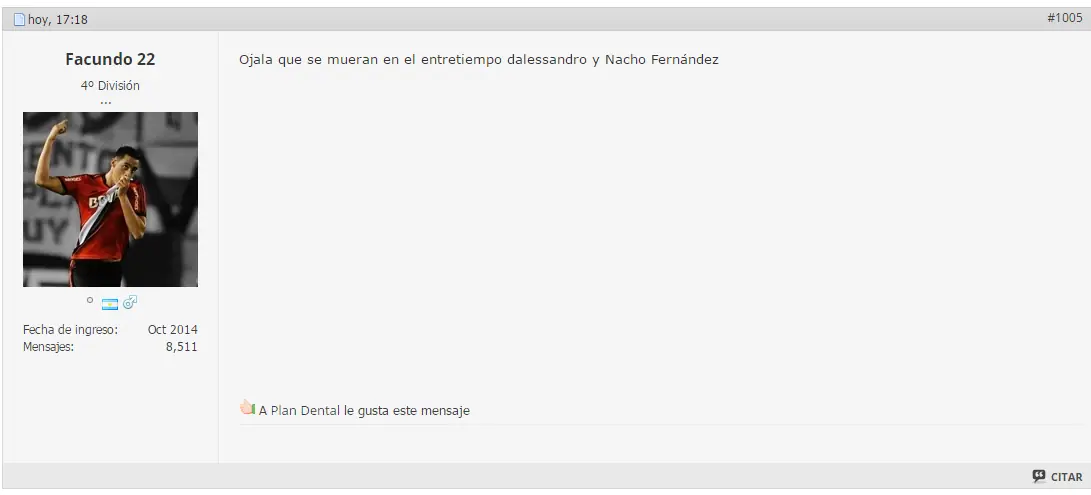Click the male gender symbol icon
The height and width of the screenshot is (495, 1091).
point(130,302)
